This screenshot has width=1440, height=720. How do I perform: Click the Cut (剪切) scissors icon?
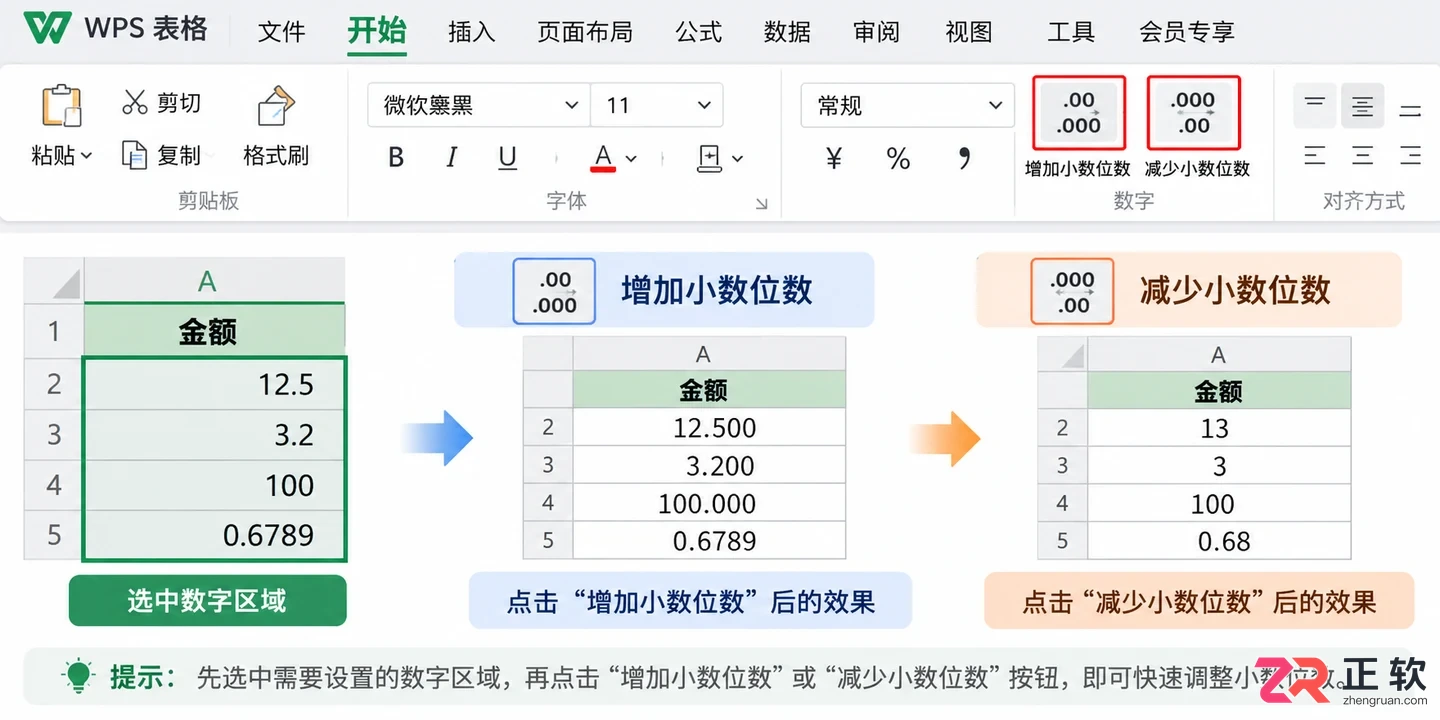(x=134, y=102)
